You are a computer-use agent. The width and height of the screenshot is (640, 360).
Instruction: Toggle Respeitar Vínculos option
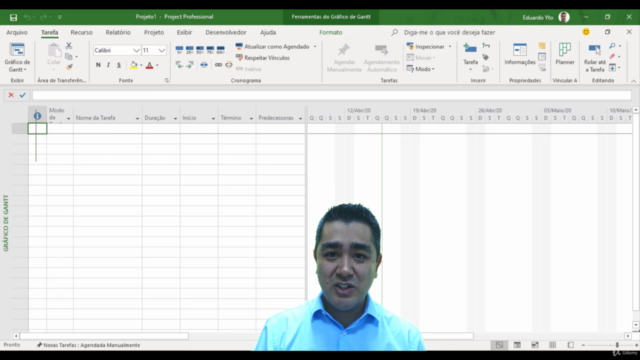[263, 58]
